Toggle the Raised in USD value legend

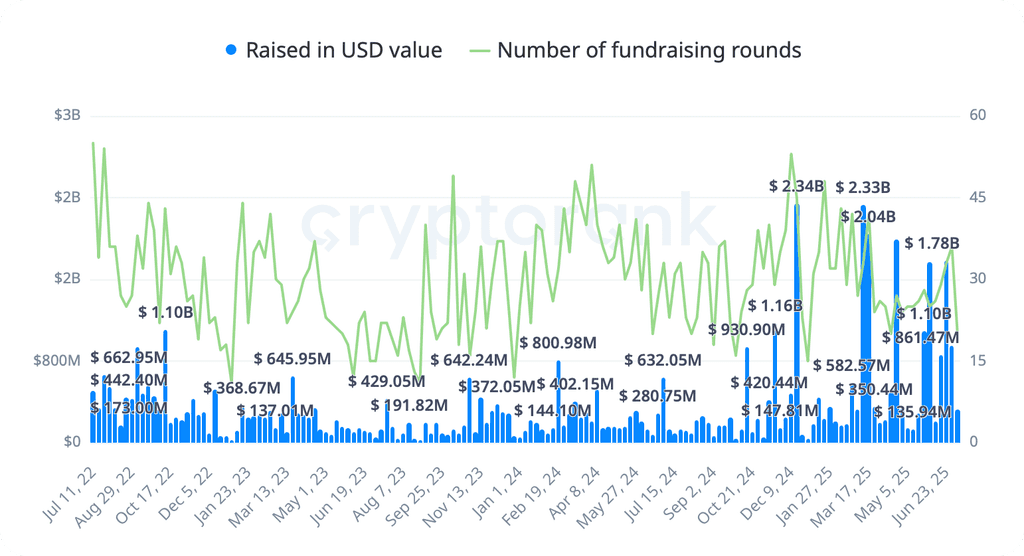pos(334,50)
